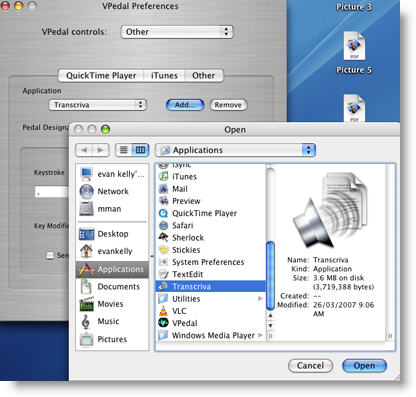Open the Transcriva application dropdown
The image size is (416, 397).
[x=98, y=105]
